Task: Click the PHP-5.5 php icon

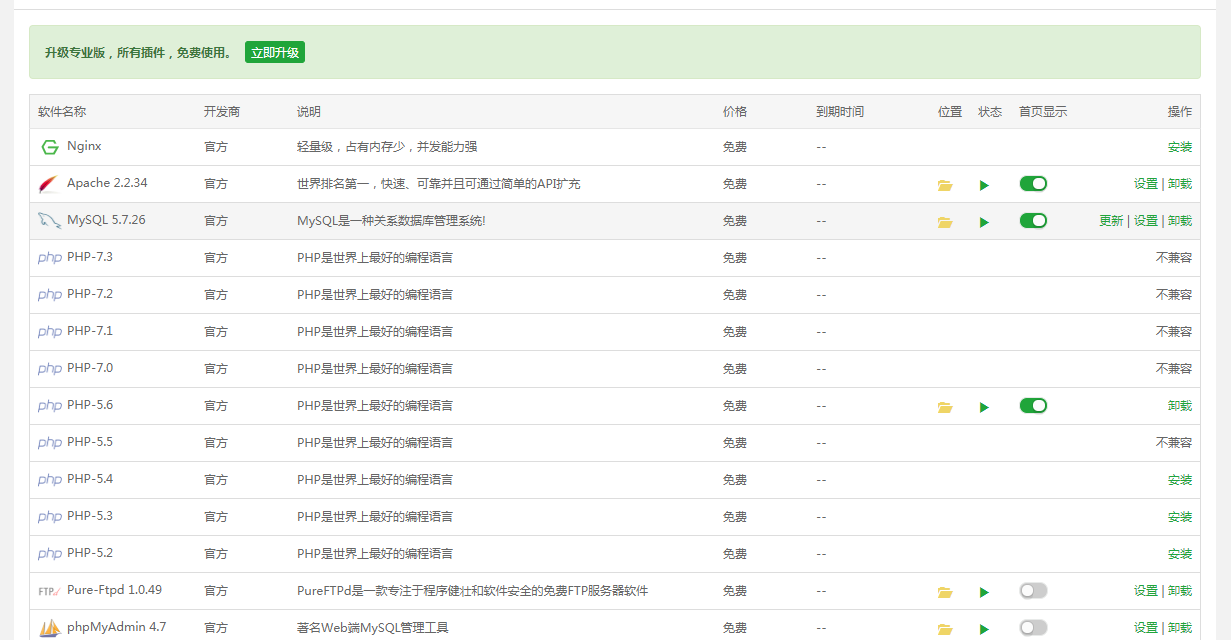Action: click(50, 443)
